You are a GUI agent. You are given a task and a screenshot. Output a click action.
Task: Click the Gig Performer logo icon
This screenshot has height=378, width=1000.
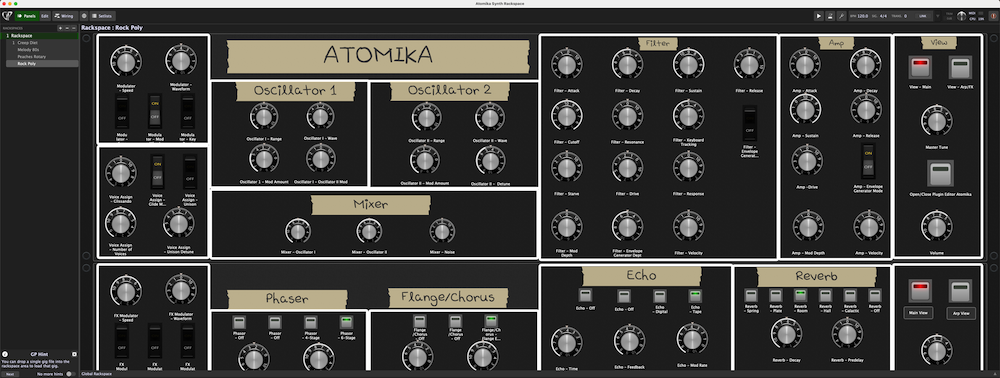point(7,15)
